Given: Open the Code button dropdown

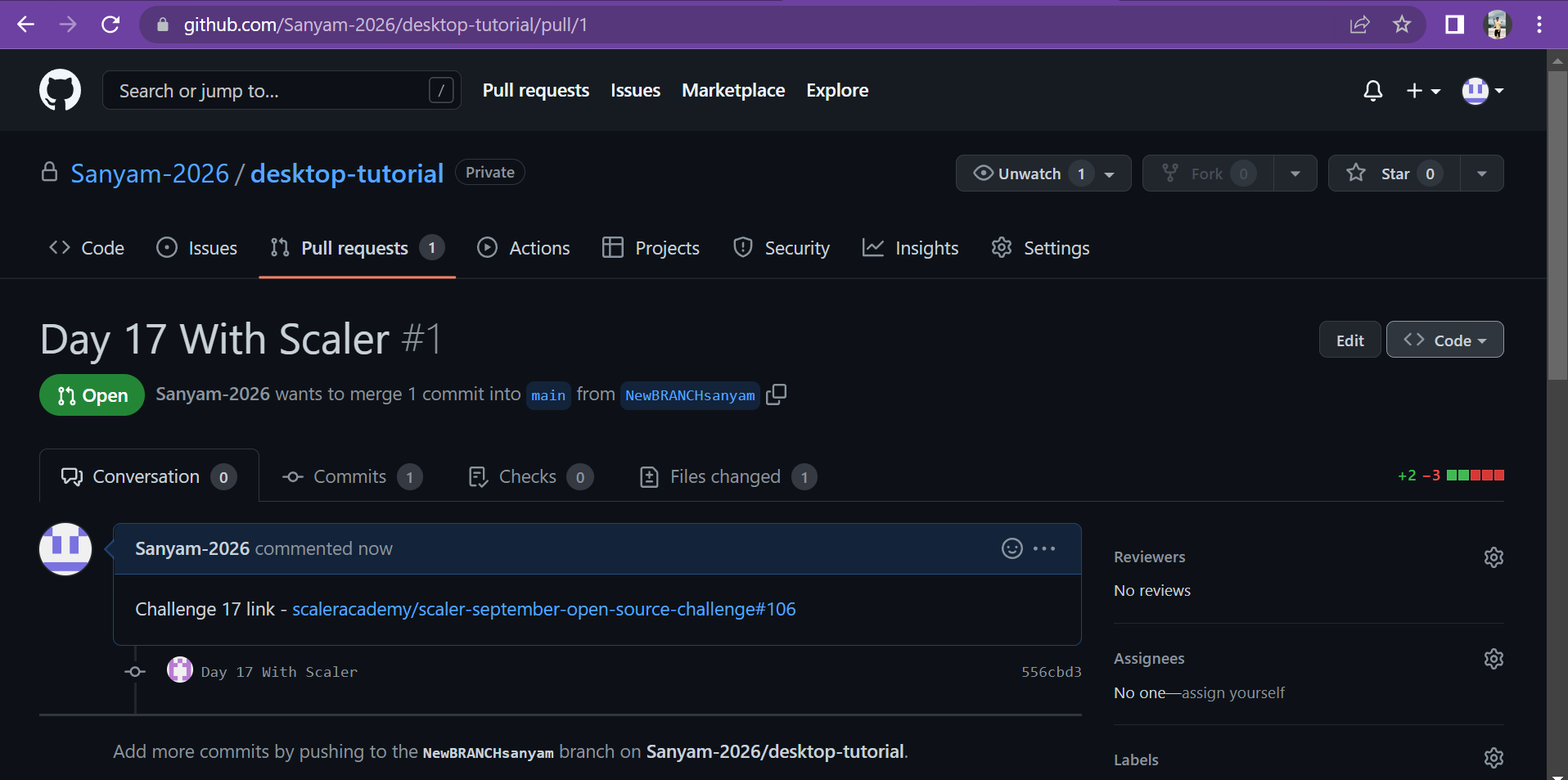Looking at the screenshot, I should click(x=1444, y=340).
